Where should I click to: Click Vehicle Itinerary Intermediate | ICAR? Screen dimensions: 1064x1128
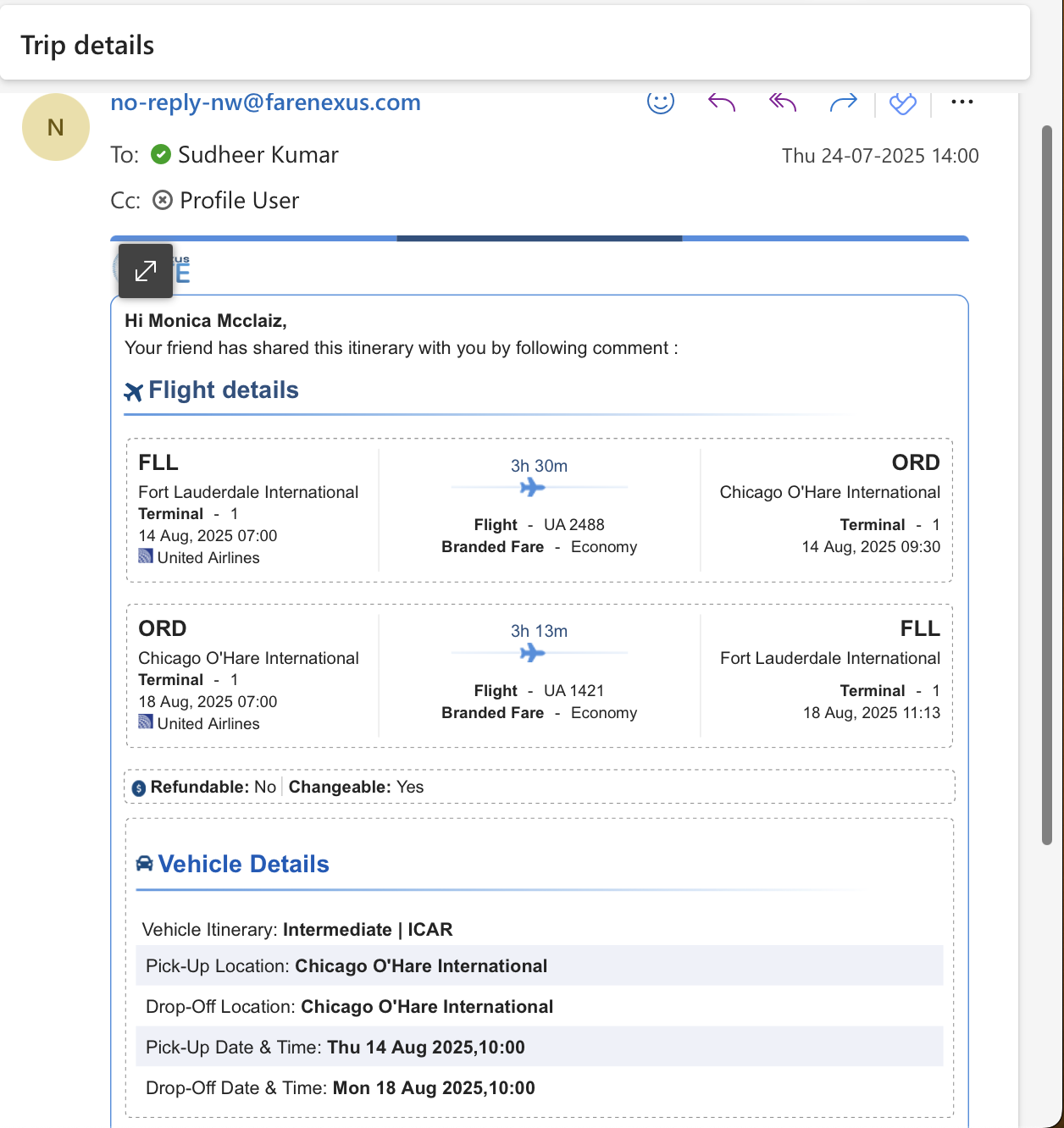pos(297,930)
